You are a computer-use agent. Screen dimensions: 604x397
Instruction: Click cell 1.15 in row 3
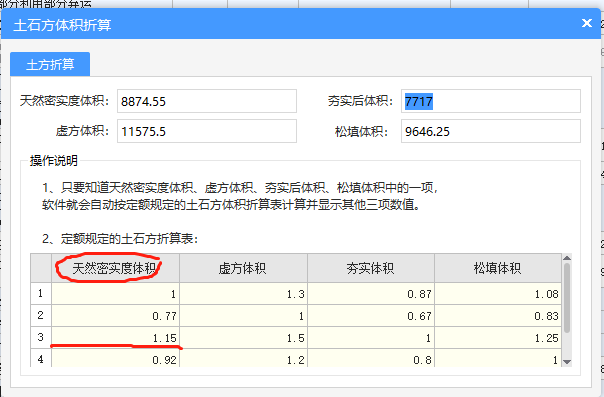click(x=115, y=338)
